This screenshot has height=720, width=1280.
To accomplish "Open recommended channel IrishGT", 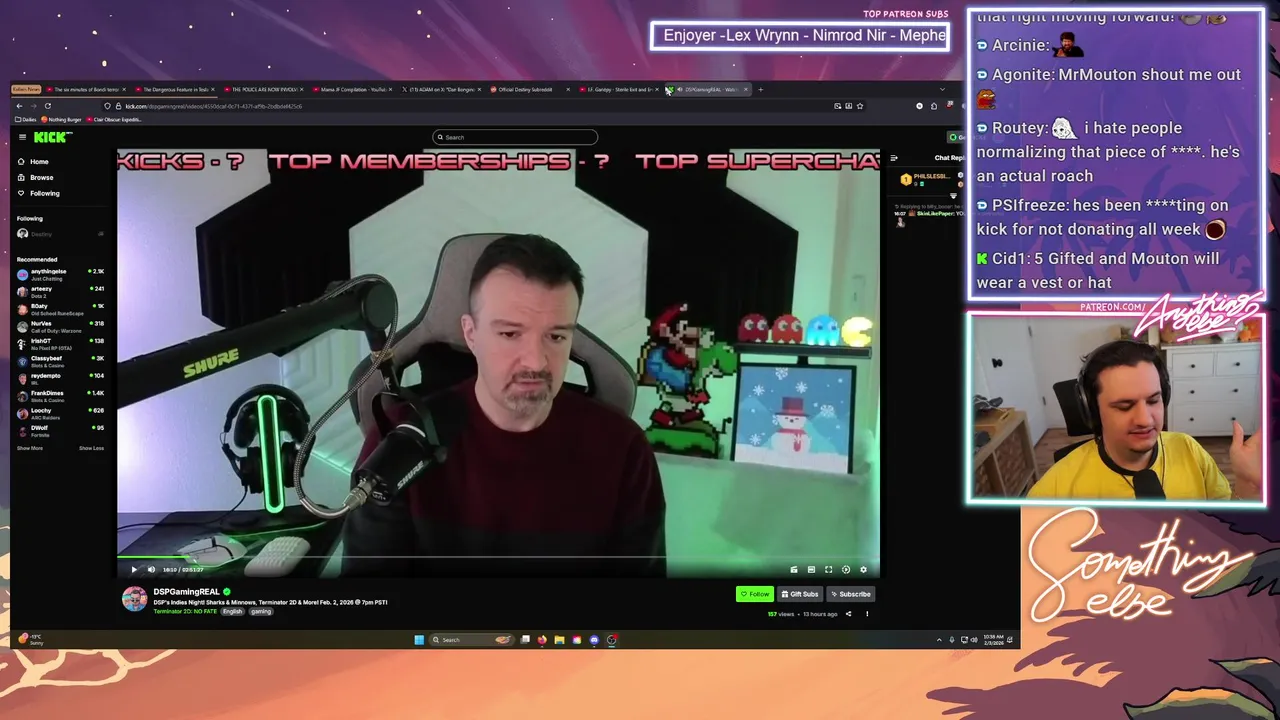I will [x=60, y=343].
